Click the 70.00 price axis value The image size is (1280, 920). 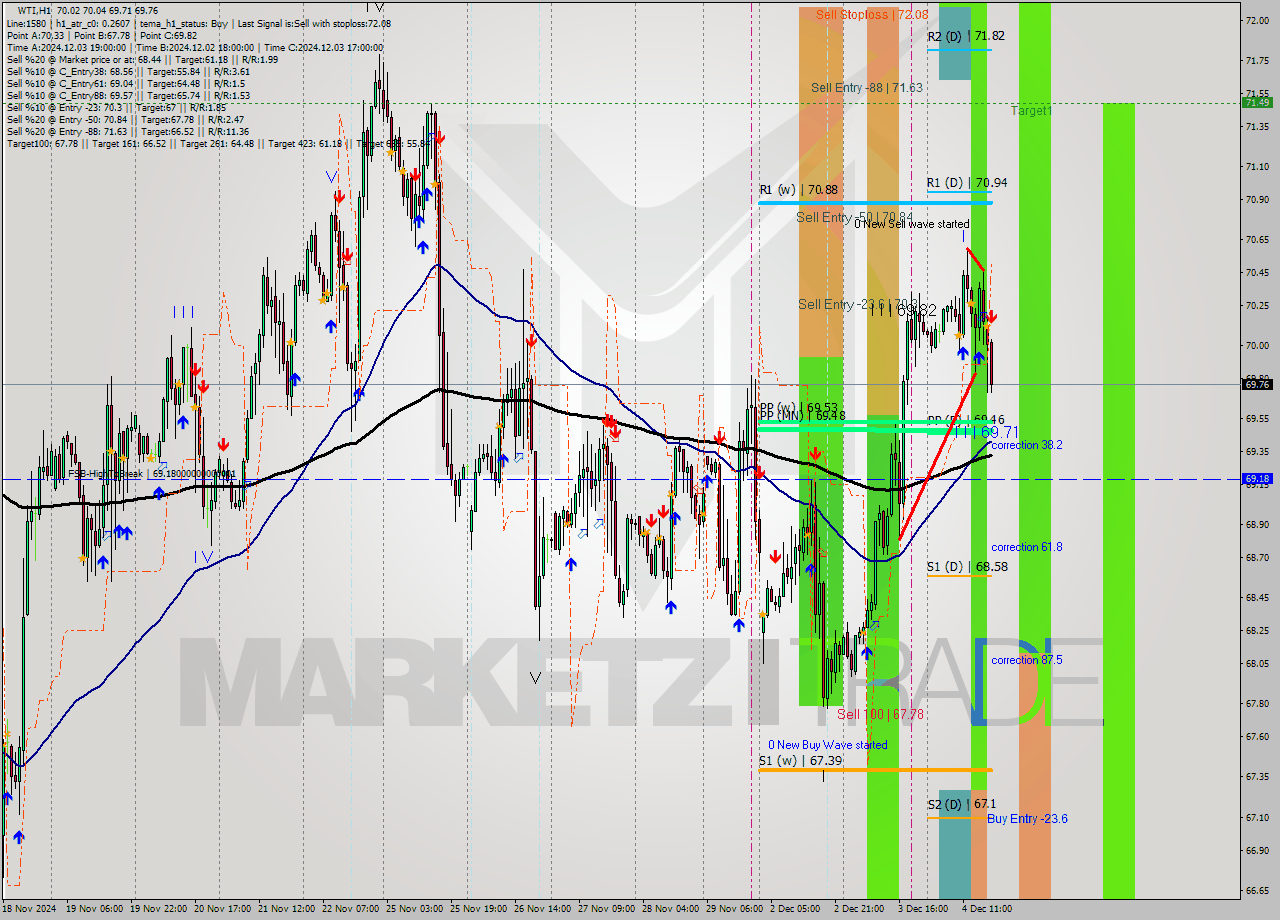point(1257,346)
